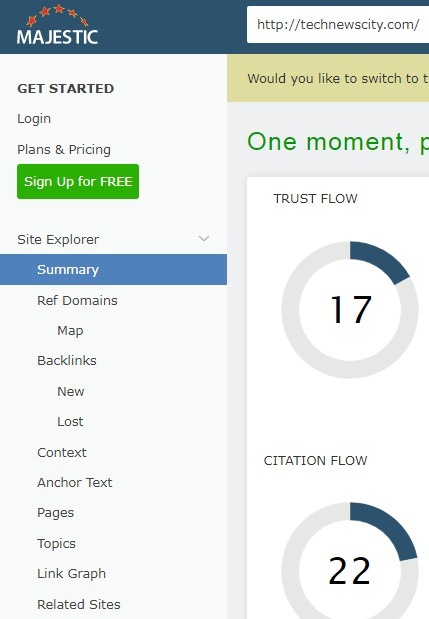Open the Pages report
The height and width of the screenshot is (619, 429).
click(56, 513)
